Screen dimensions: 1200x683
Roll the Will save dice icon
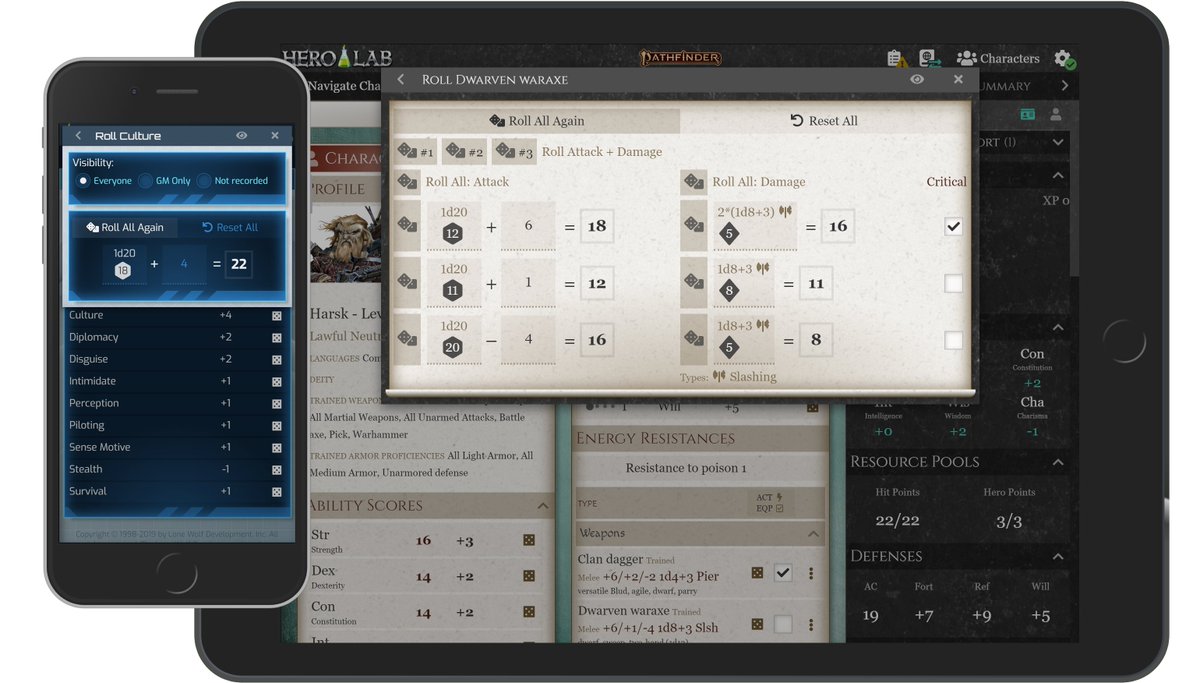[812, 408]
